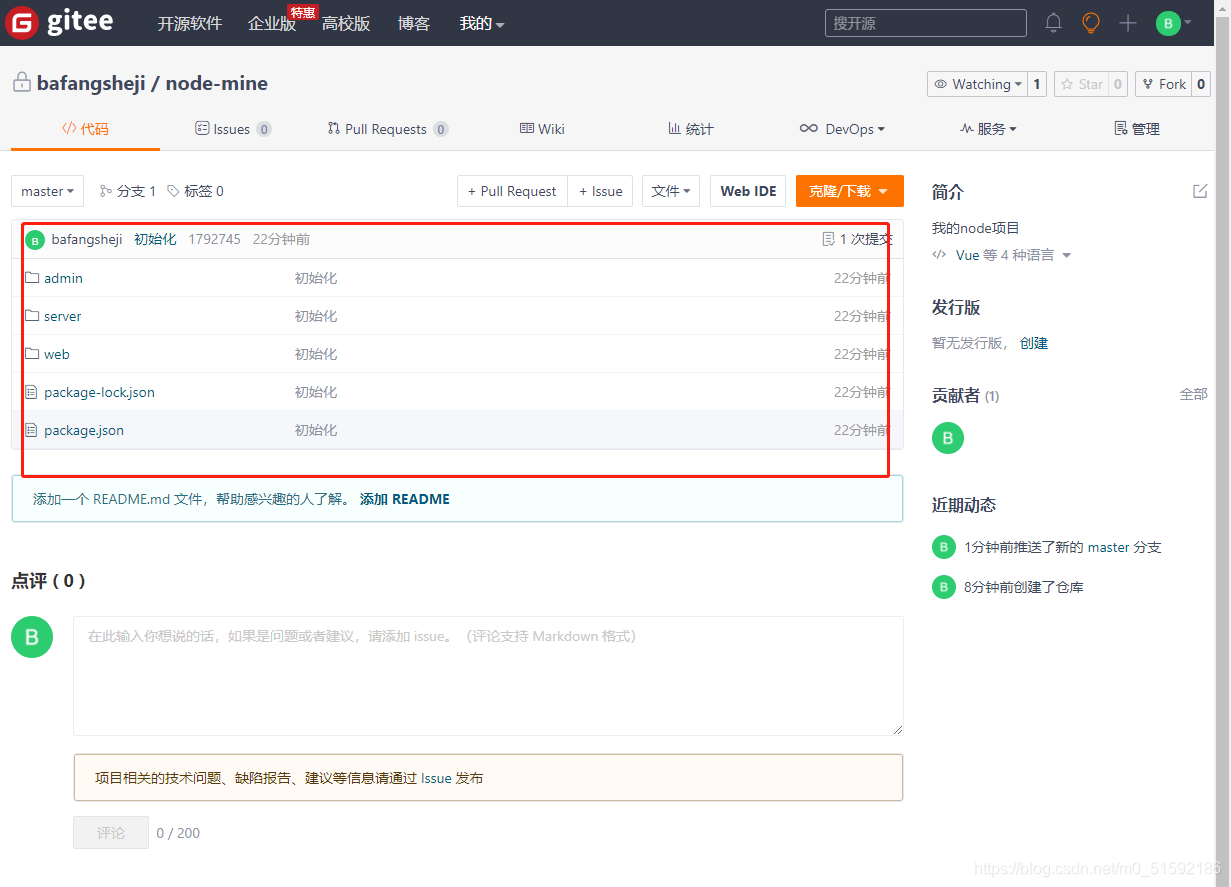
Task: Open the bafangsheji owner link in title
Action: coord(91,83)
